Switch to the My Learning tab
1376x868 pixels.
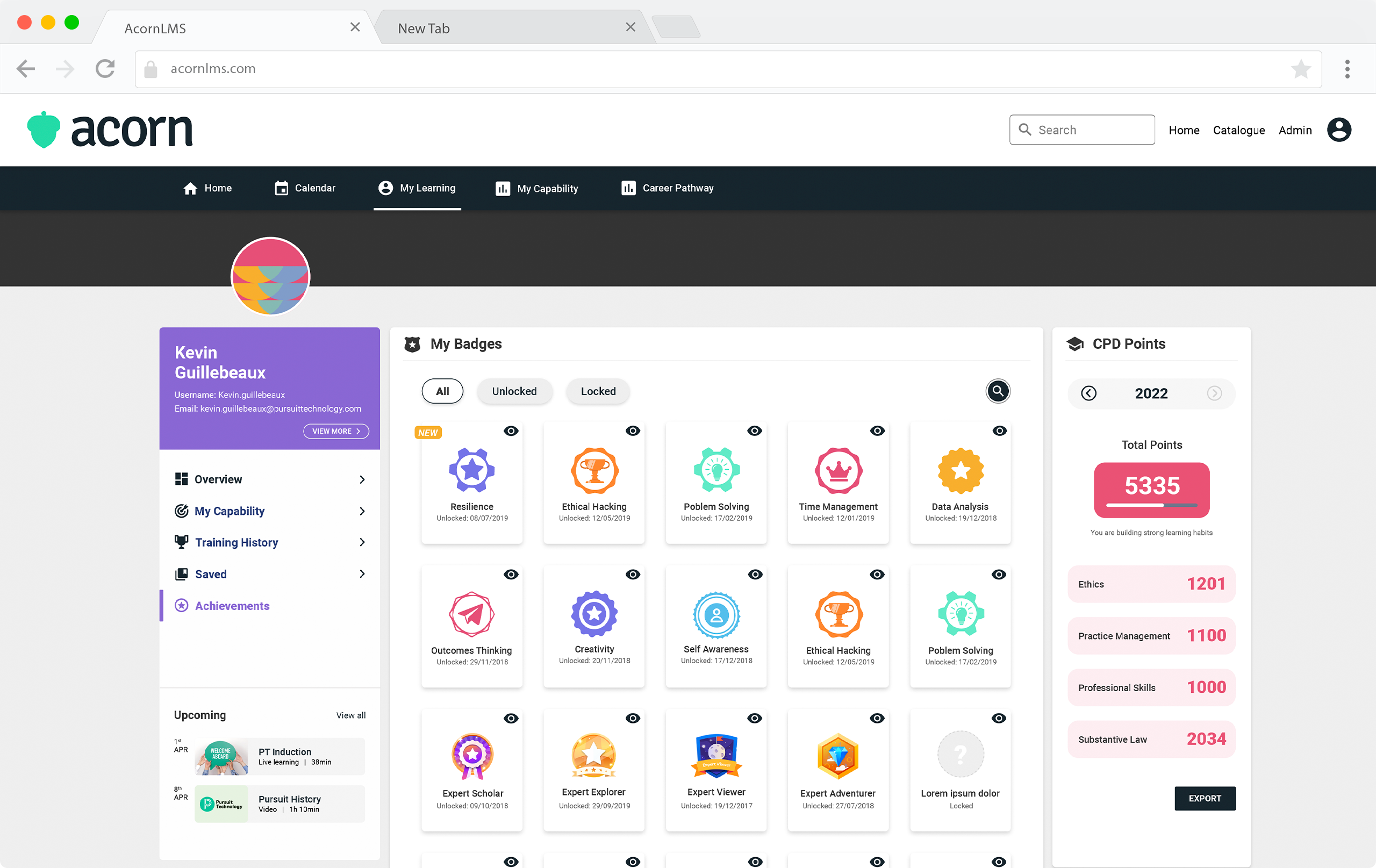point(417,188)
